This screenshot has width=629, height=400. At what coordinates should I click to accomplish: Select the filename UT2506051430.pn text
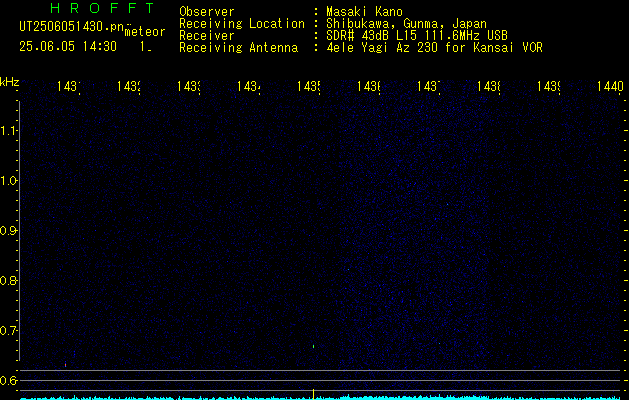[x=72, y=27]
